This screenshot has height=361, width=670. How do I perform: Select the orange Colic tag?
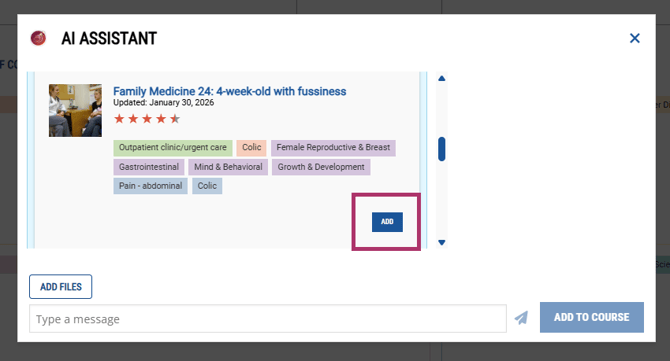click(x=252, y=147)
